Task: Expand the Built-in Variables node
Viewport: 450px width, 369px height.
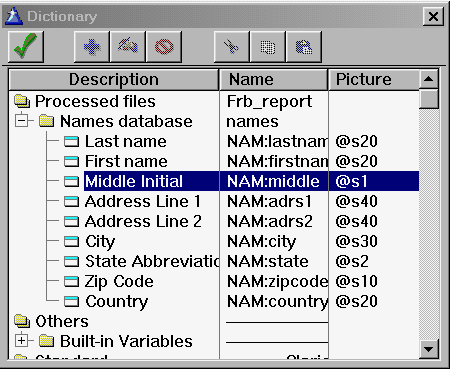Action: pos(22,341)
